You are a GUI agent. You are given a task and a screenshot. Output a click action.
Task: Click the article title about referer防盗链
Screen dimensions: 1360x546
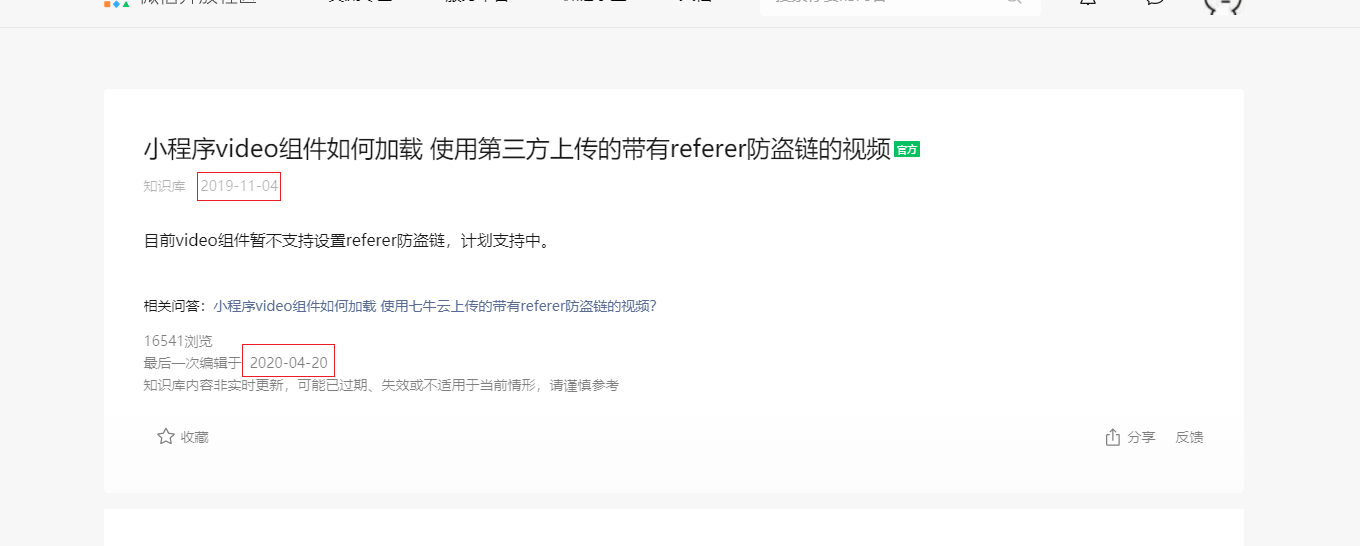point(517,149)
